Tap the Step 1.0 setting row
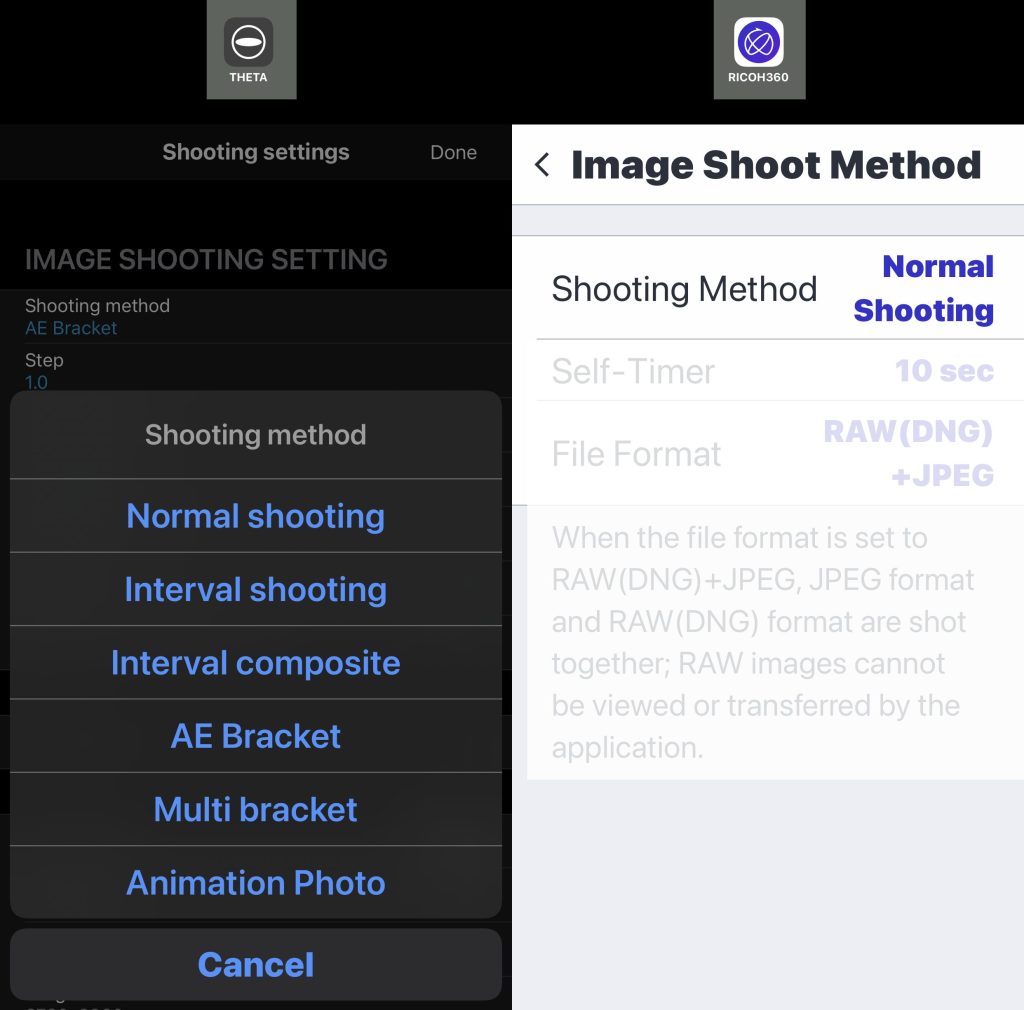This screenshot has width=1024, height=1010. [255, 370]
